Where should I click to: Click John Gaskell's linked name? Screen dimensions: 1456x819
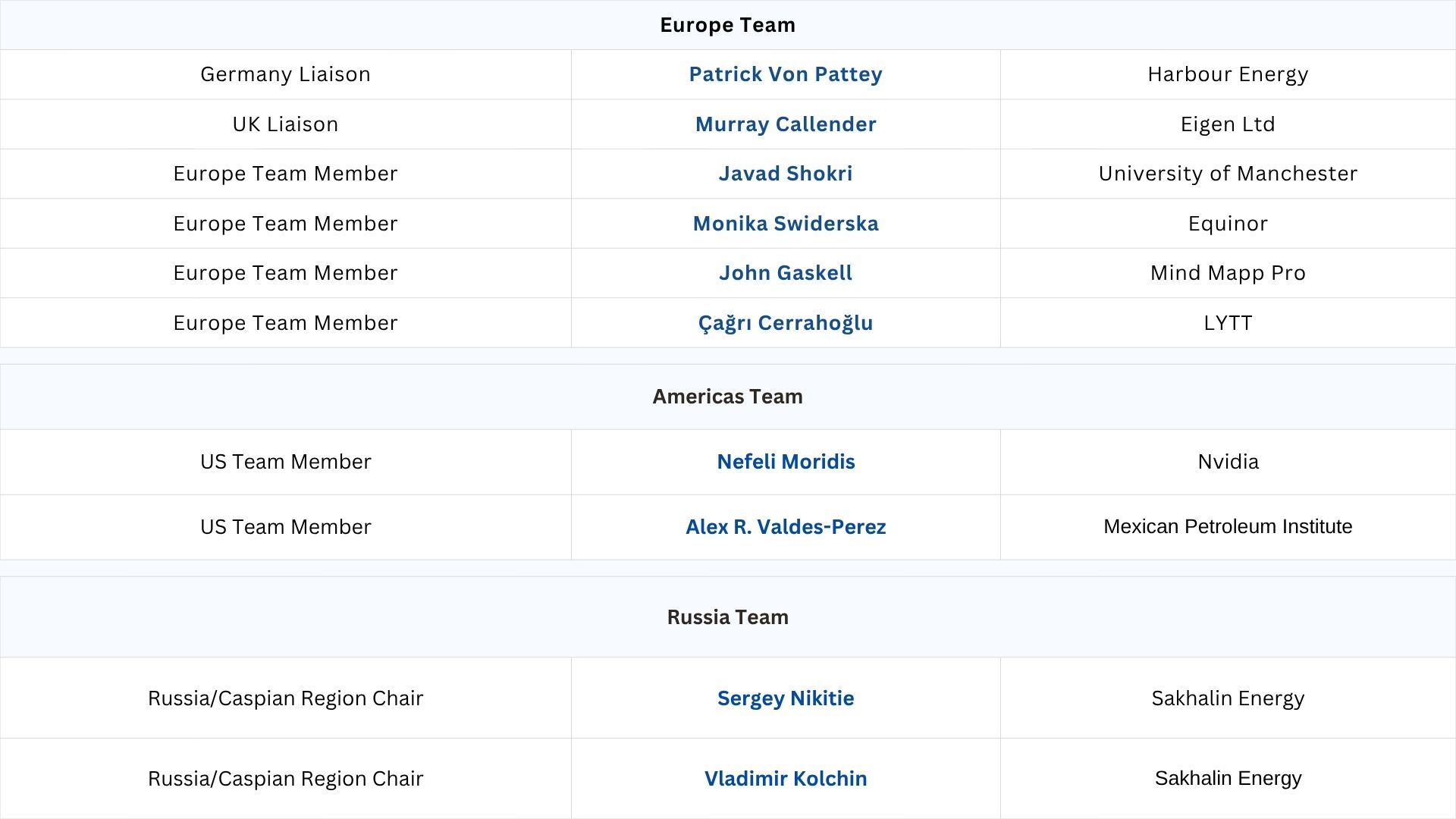[785, 273]
